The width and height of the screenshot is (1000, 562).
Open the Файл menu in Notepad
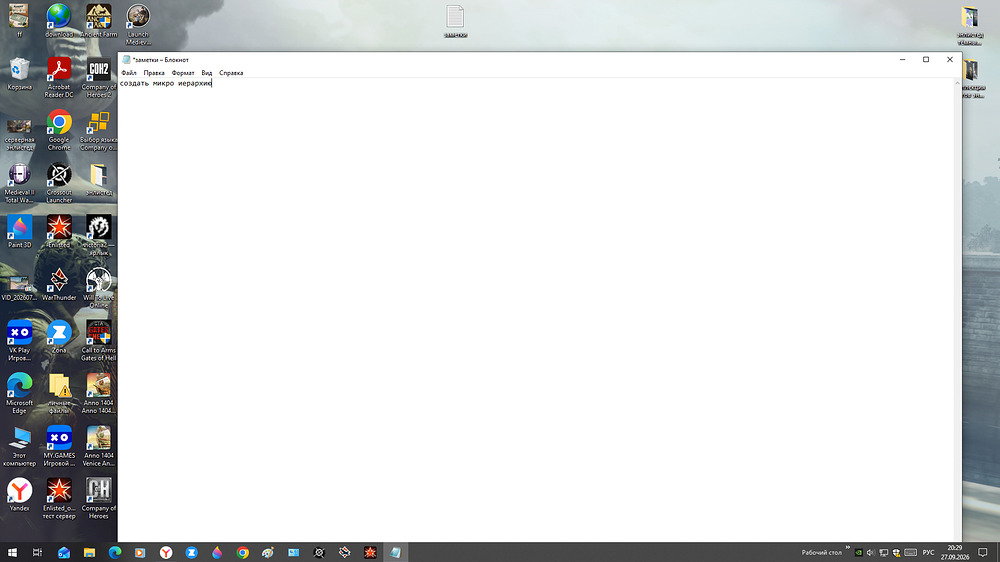click(129, 73)
